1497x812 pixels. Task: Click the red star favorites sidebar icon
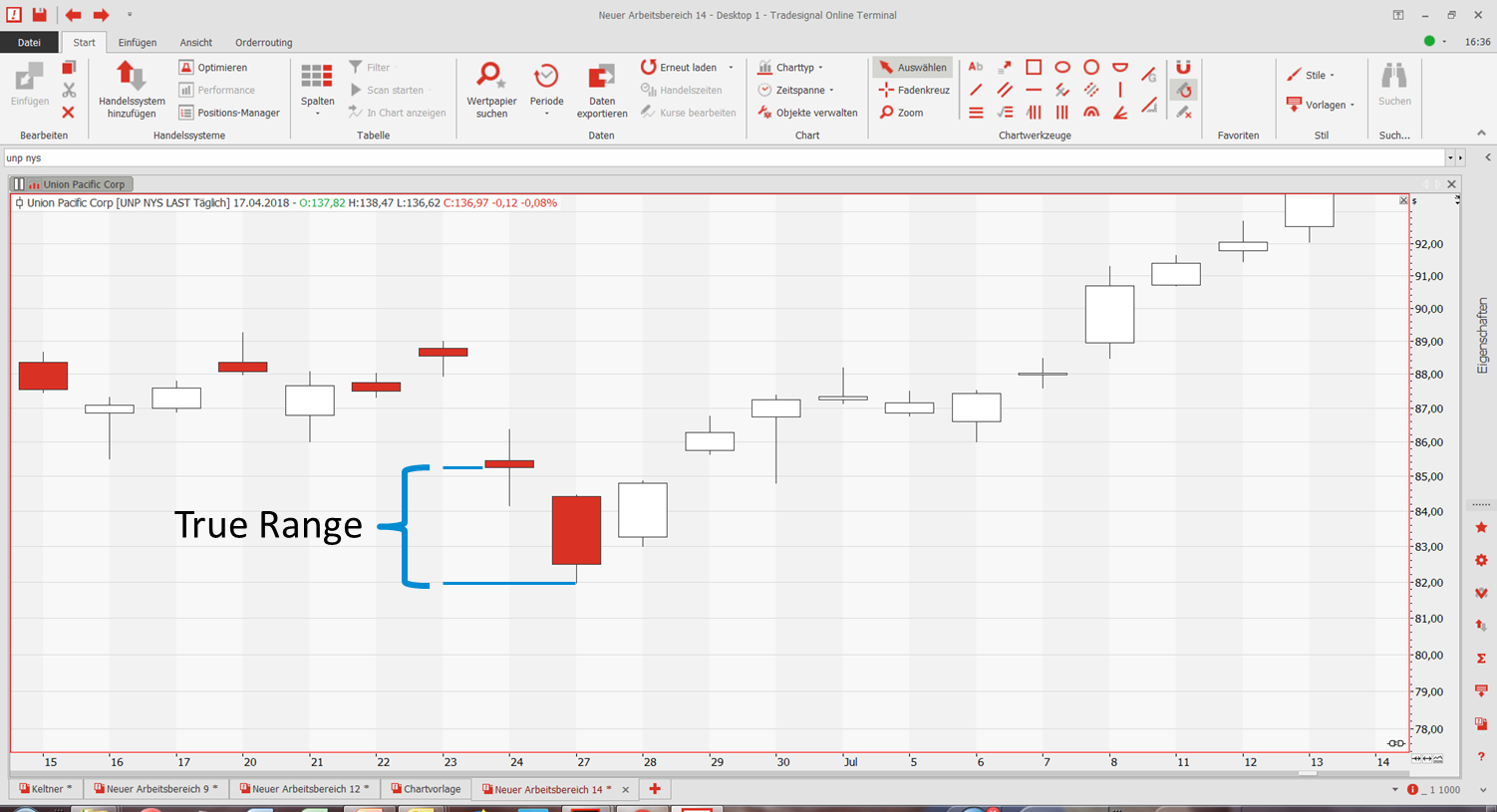[1481, 527]
